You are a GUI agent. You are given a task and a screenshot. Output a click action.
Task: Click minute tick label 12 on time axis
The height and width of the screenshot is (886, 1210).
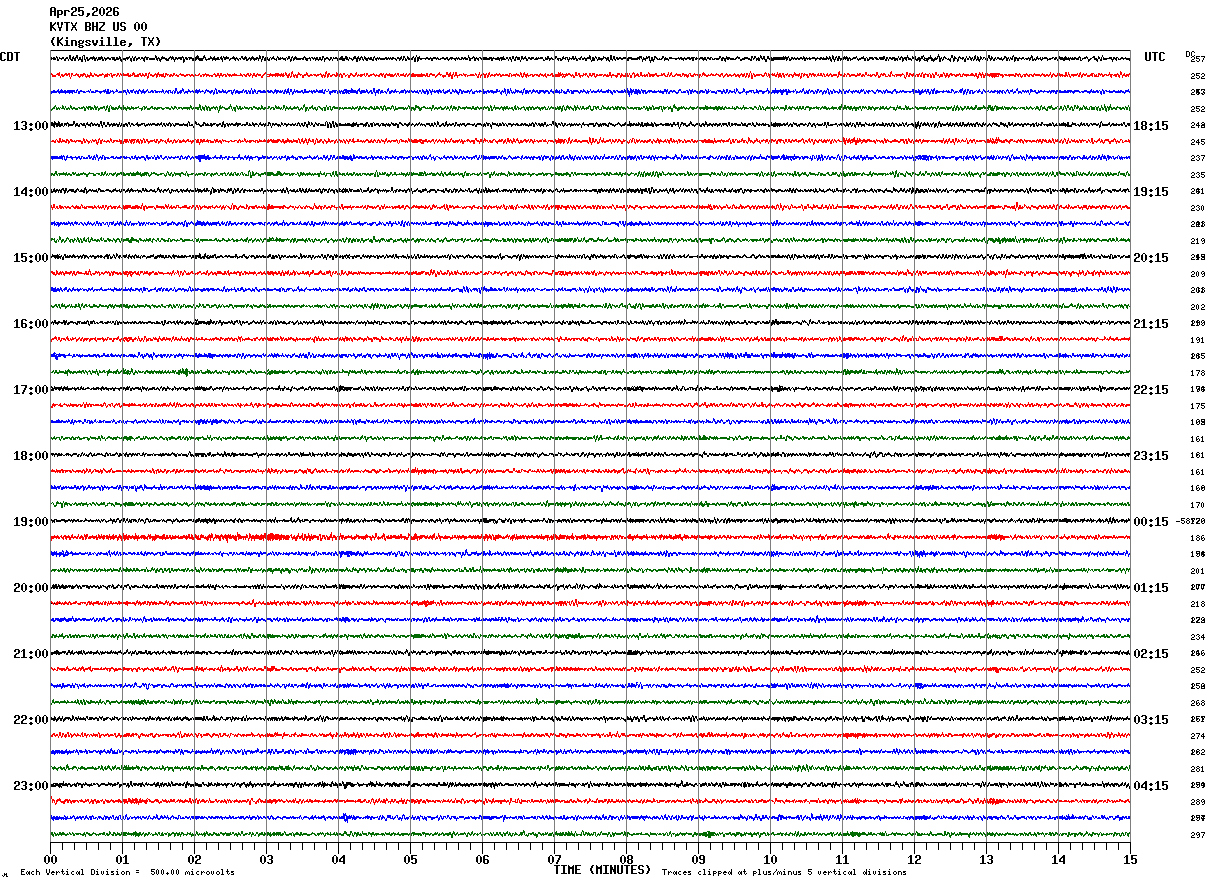coord(914,859)
